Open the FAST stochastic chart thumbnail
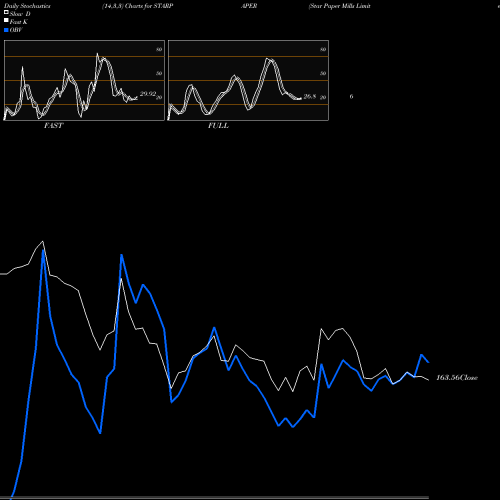Screen dimensions: 500x500 tap(84, 80)
